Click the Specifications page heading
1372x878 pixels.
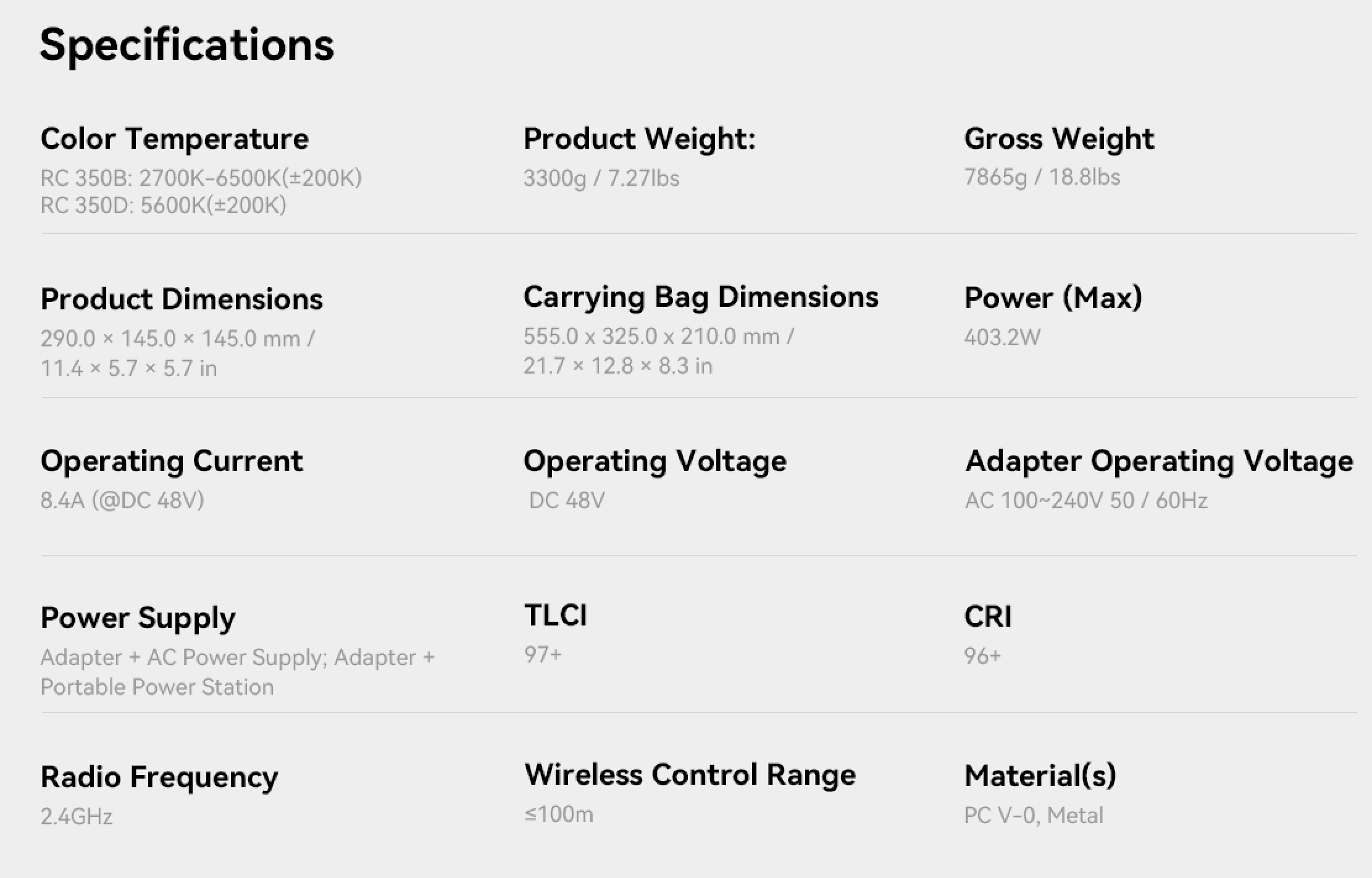coord(186,45)
